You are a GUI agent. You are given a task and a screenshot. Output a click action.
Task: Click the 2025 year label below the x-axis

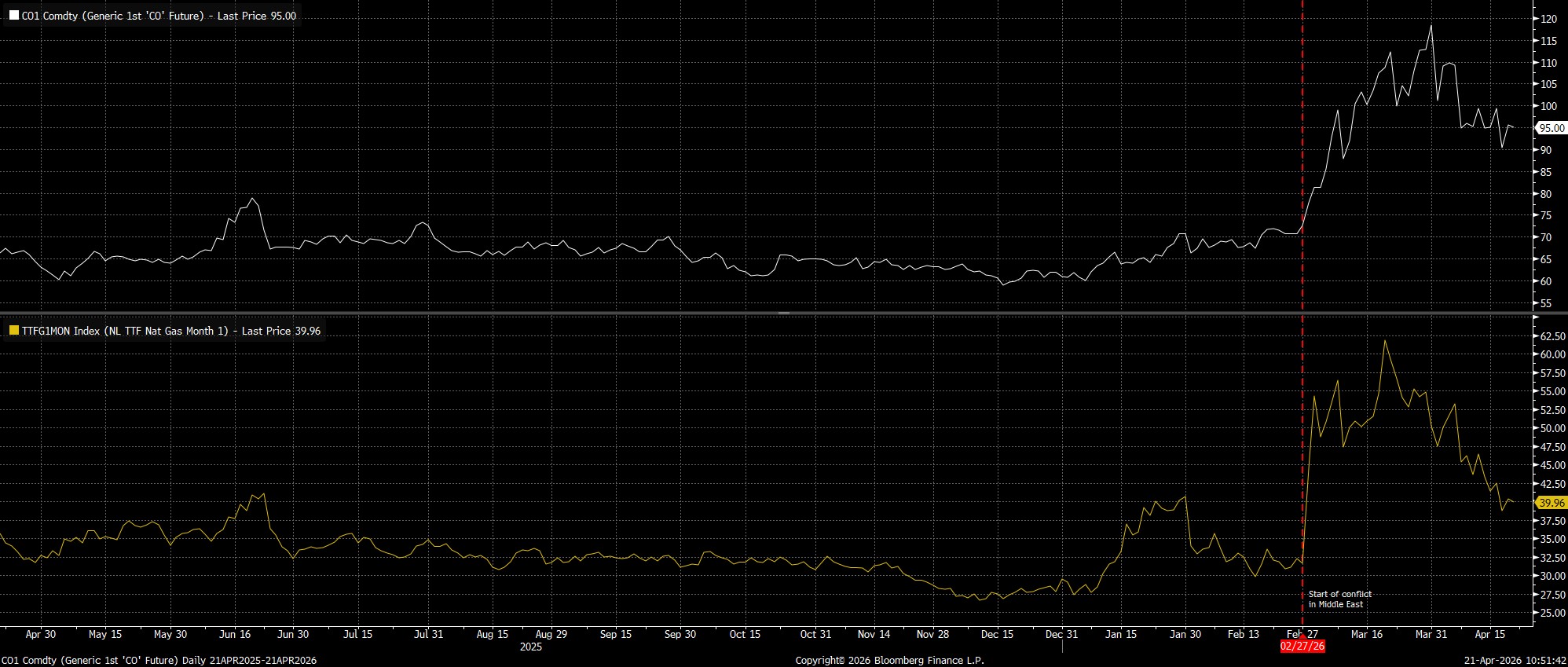(x=531, y=647)
